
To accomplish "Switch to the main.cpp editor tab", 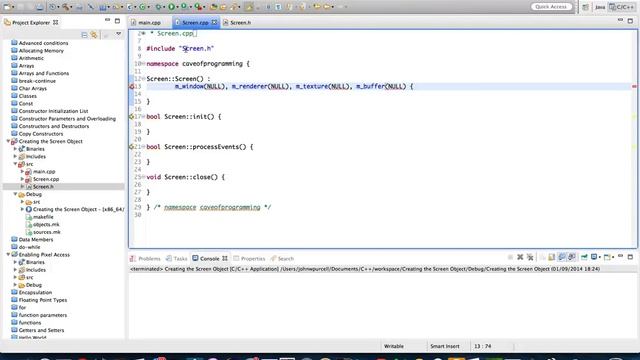I will 146,23.
